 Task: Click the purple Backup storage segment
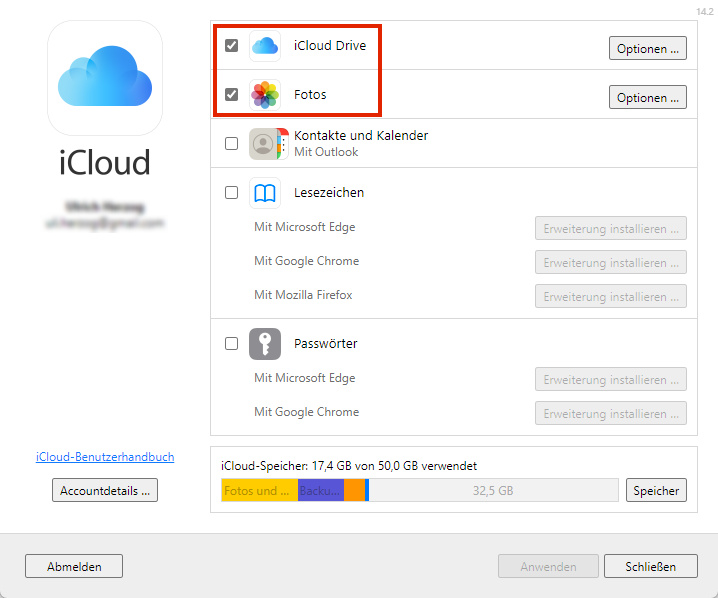coord(321,490)
